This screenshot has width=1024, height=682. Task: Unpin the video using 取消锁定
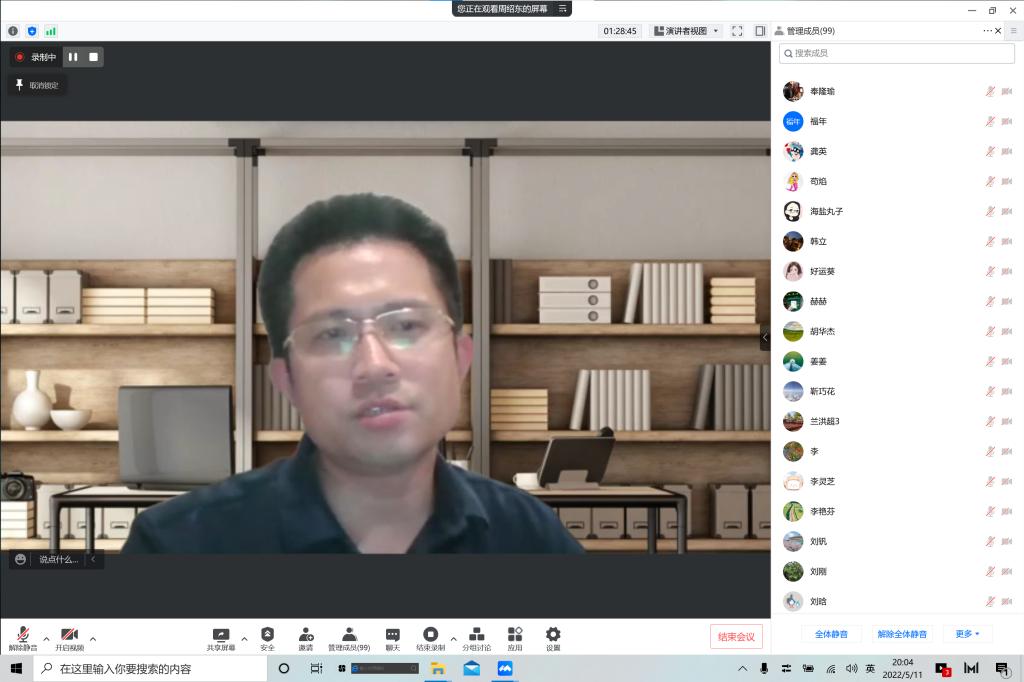click(37, 85)
